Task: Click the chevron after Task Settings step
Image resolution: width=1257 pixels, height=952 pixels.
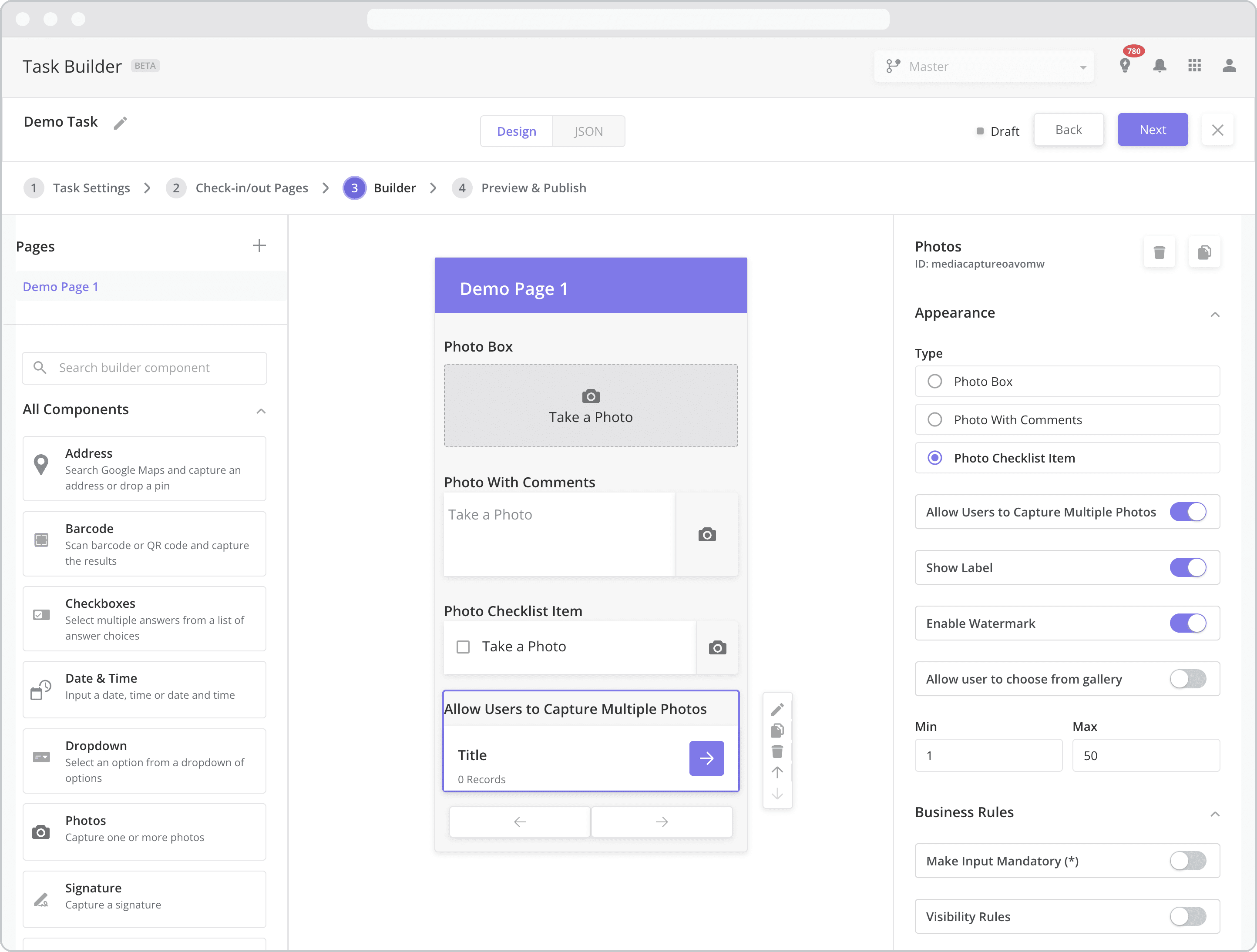Action: coord(147,188)
